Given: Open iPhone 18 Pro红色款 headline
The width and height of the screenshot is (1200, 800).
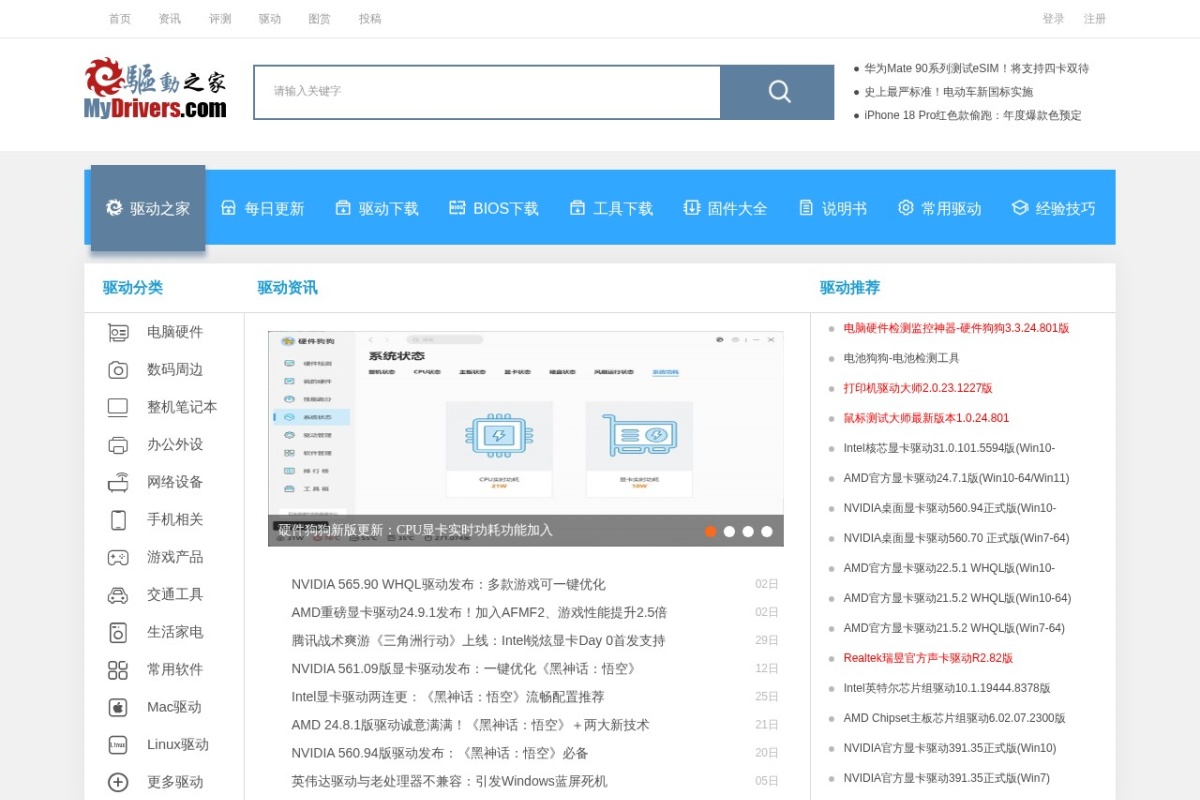Looking at the screenshot, I should pos(973,115).
